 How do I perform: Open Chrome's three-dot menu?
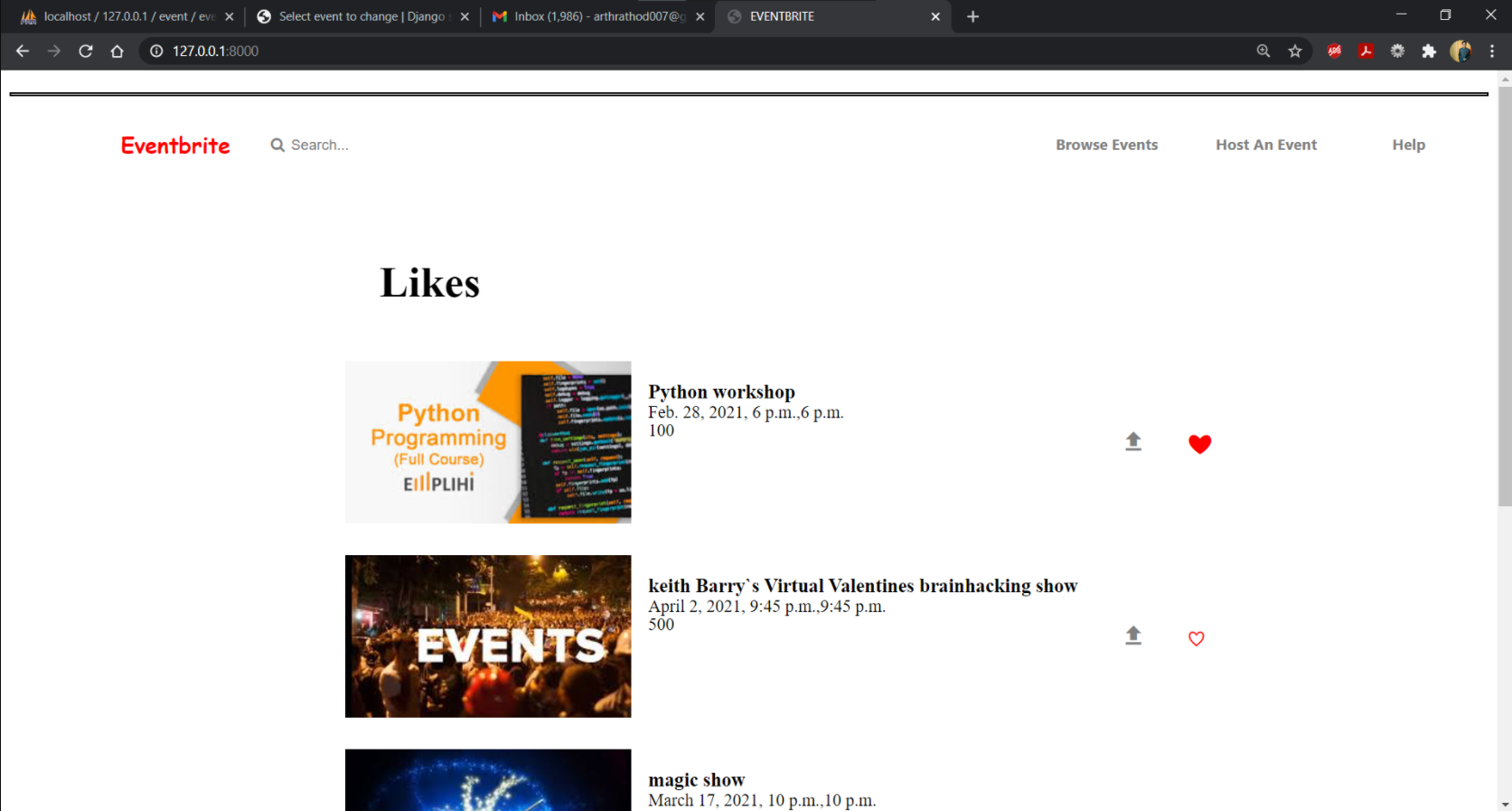tap(1492, 51)
